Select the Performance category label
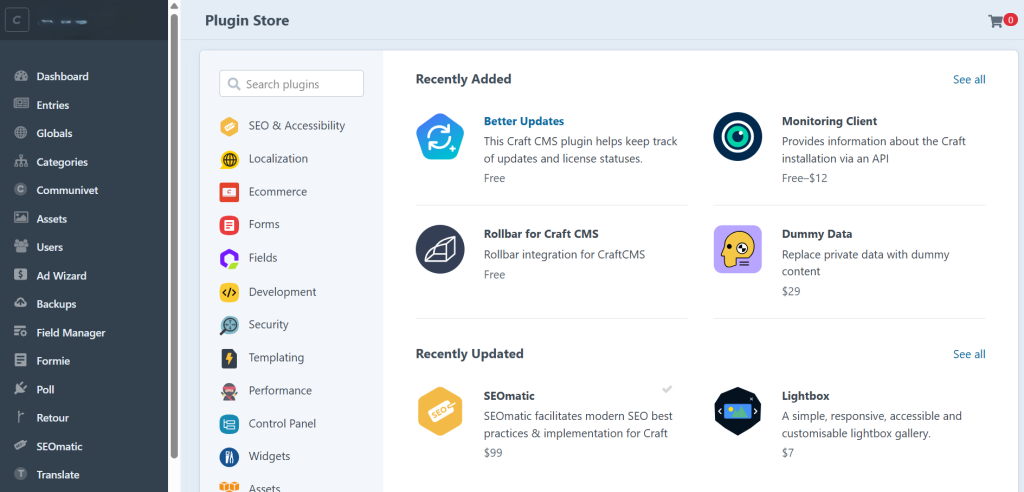 [x=280, y=390]
